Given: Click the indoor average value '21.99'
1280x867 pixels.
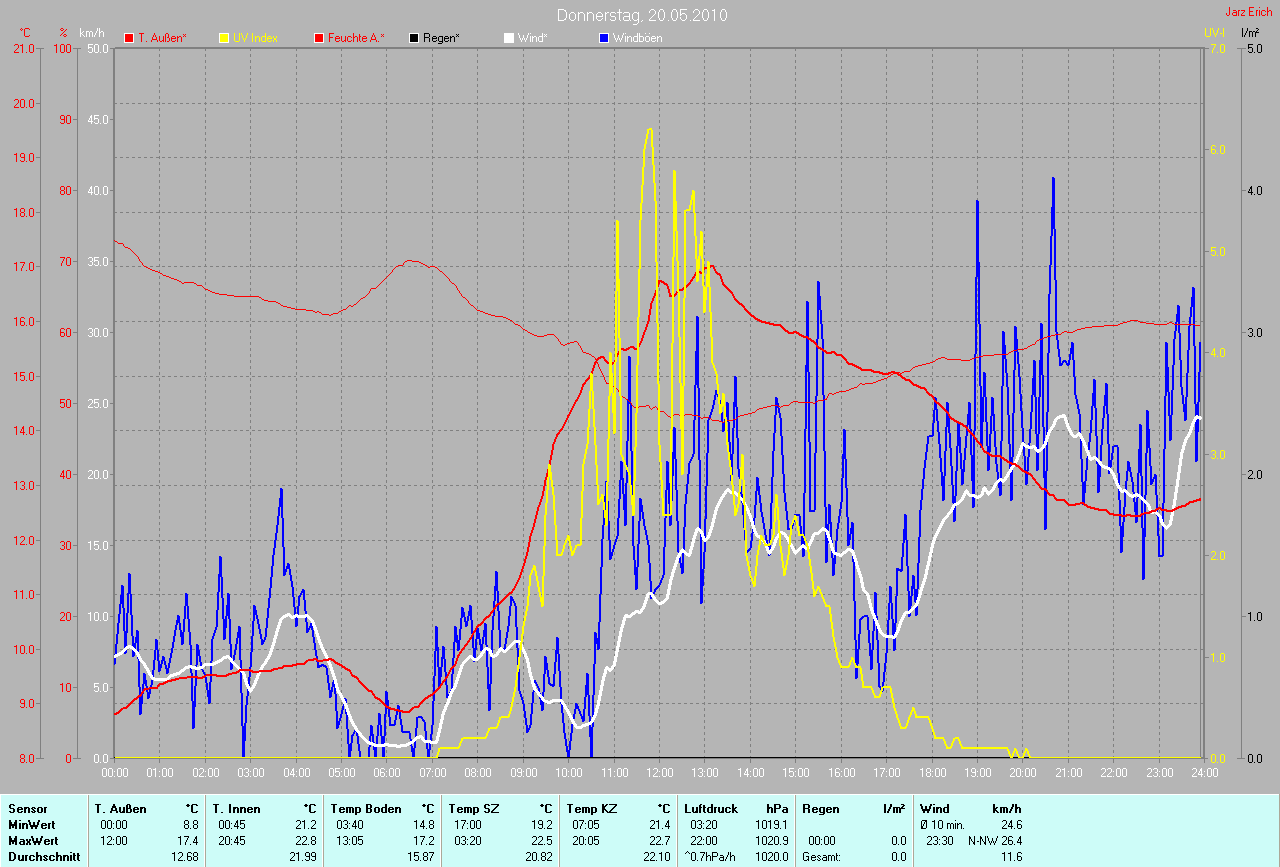Looking at the screenshot, I should pos(303,856).
